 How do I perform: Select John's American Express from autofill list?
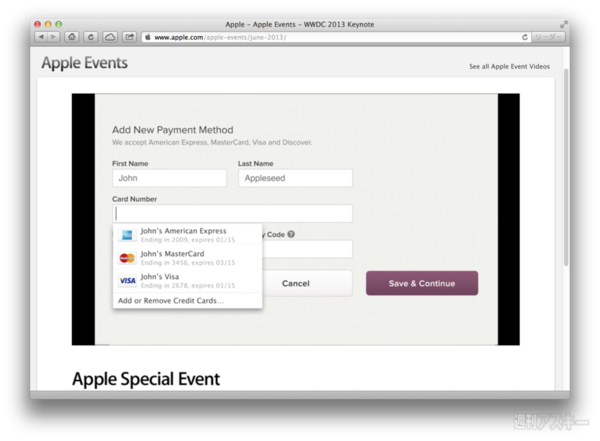point(188,235)
